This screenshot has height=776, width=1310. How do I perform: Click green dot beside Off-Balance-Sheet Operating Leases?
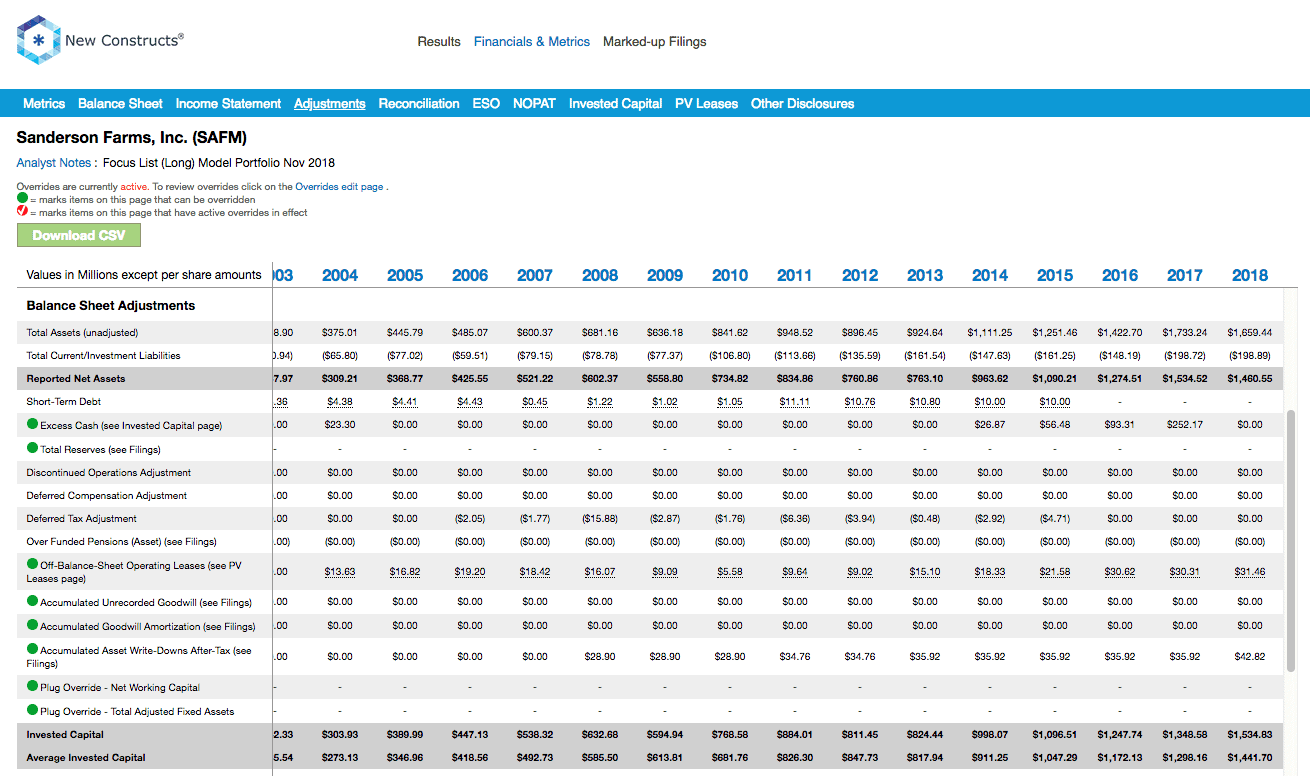click(33, 564)
